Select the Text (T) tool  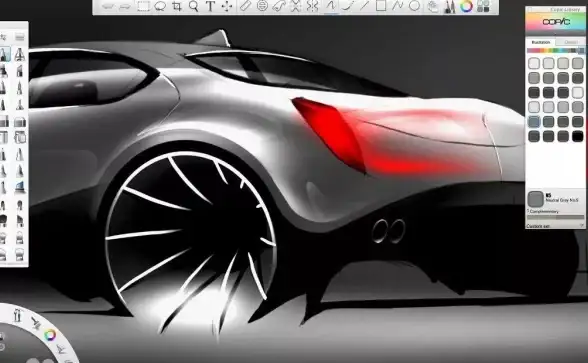pos(210,6)
